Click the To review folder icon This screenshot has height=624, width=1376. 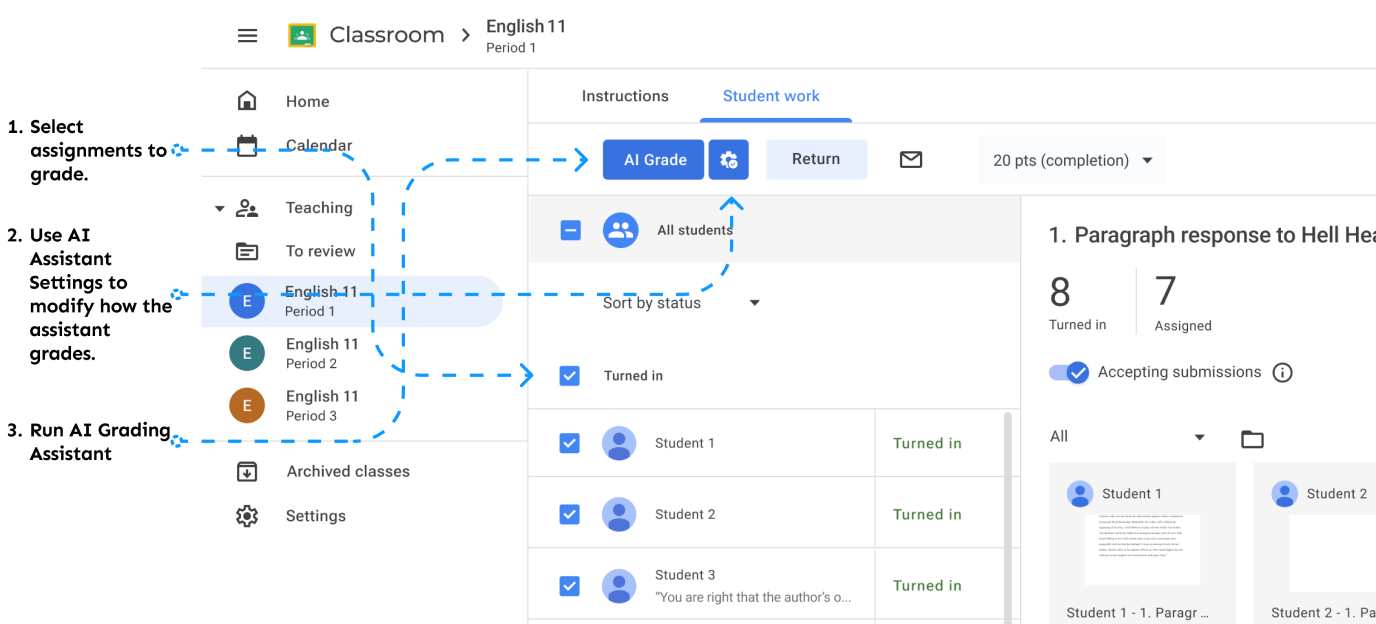247,251
